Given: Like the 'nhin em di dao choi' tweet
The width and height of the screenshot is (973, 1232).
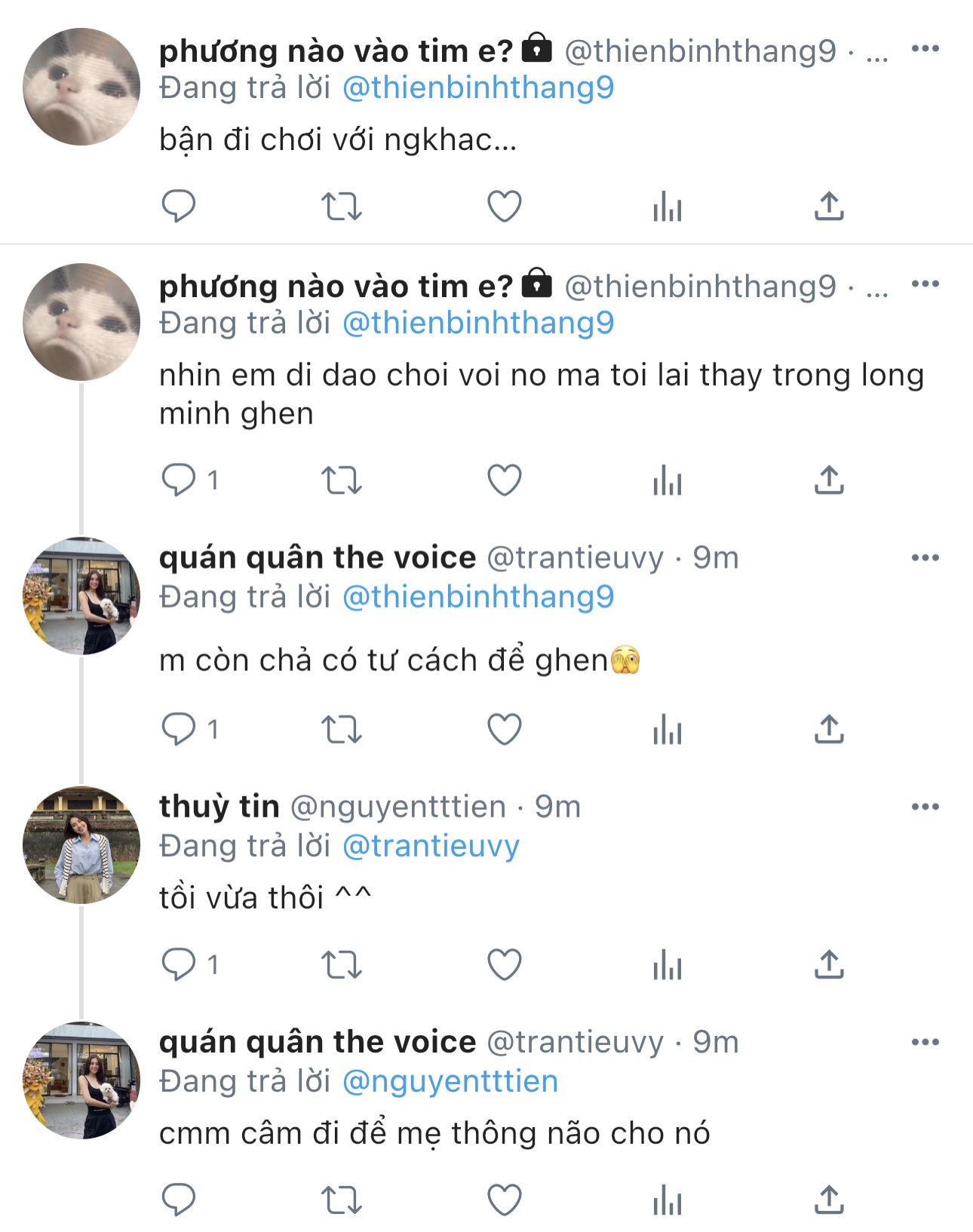Looking at the screenshot, I should [505, 480].
